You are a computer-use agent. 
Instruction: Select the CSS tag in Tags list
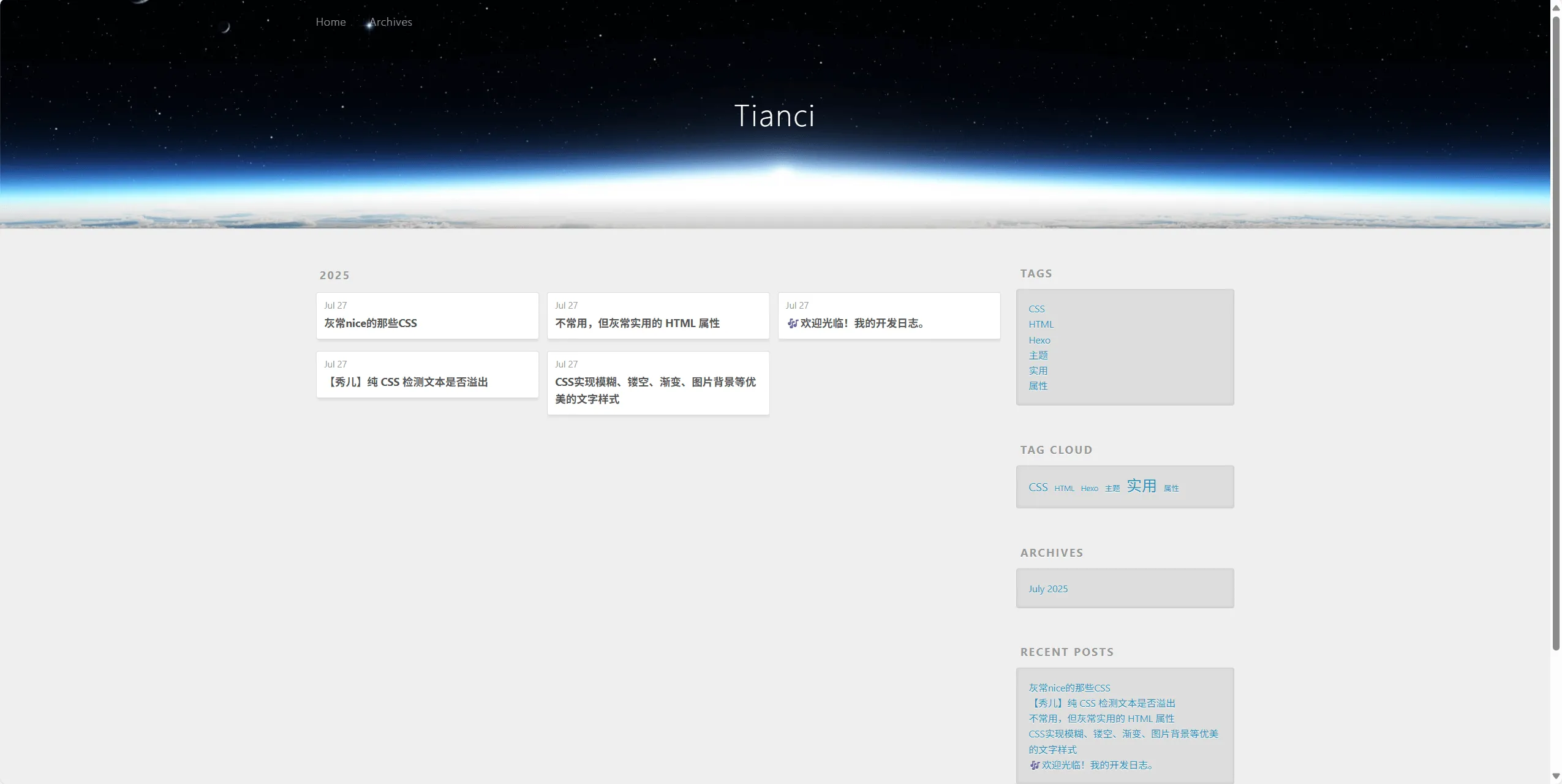coord(1036,309)
